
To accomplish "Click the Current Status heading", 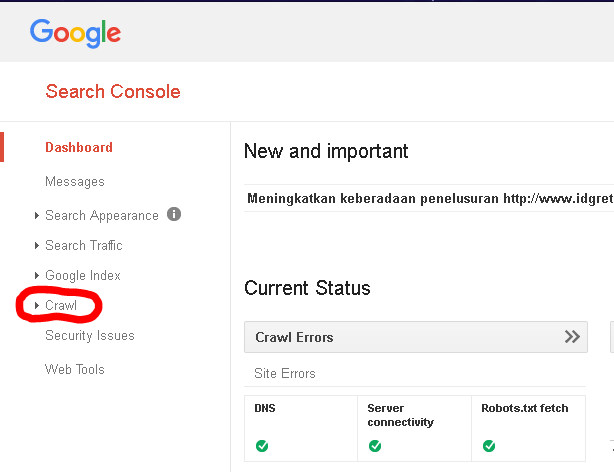I will click(307, 288).
